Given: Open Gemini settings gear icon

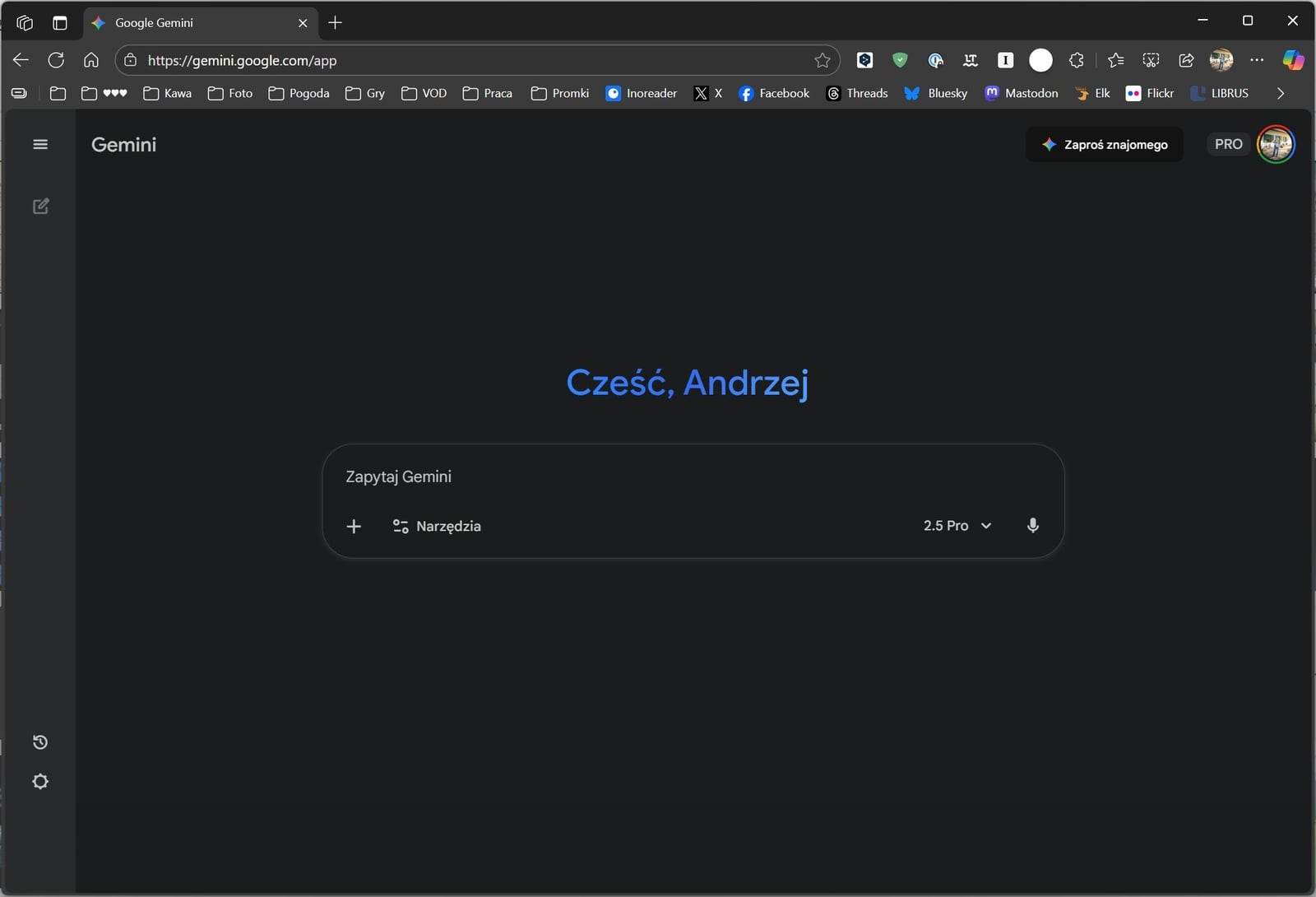Looking at the screenshot, I should pos(40,782).
